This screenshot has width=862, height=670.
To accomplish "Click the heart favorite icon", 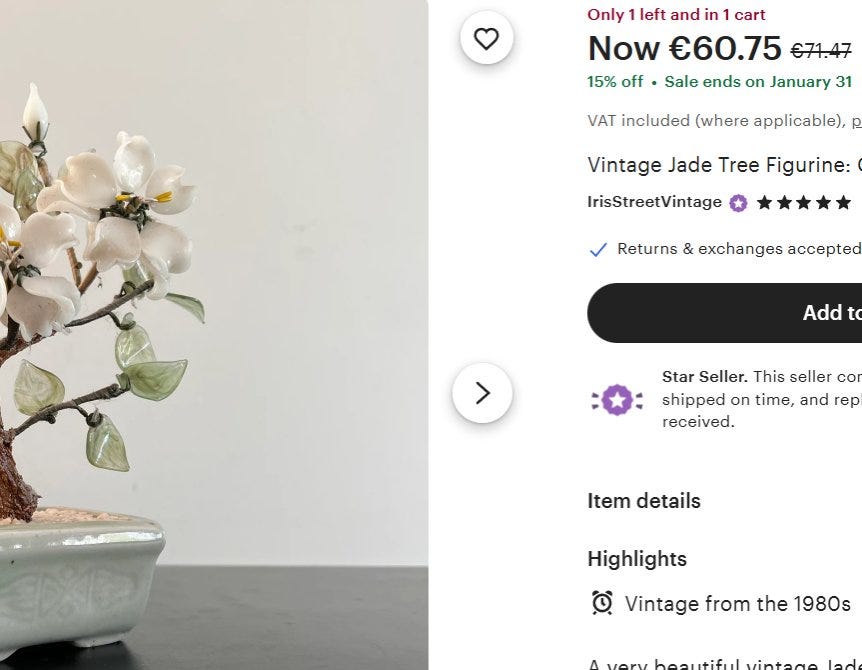I will point(486,39).
